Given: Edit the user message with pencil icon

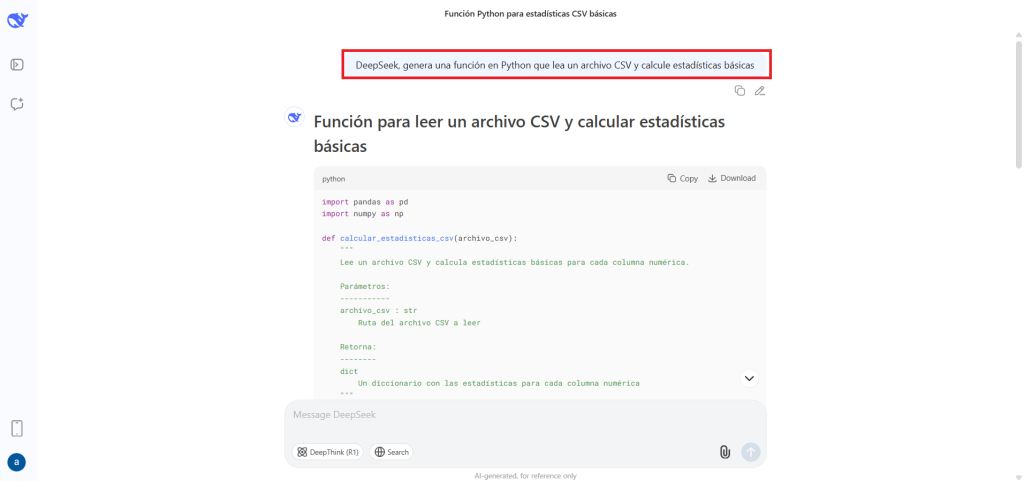Looking at the screenshot, I should [x=760, y=91].
